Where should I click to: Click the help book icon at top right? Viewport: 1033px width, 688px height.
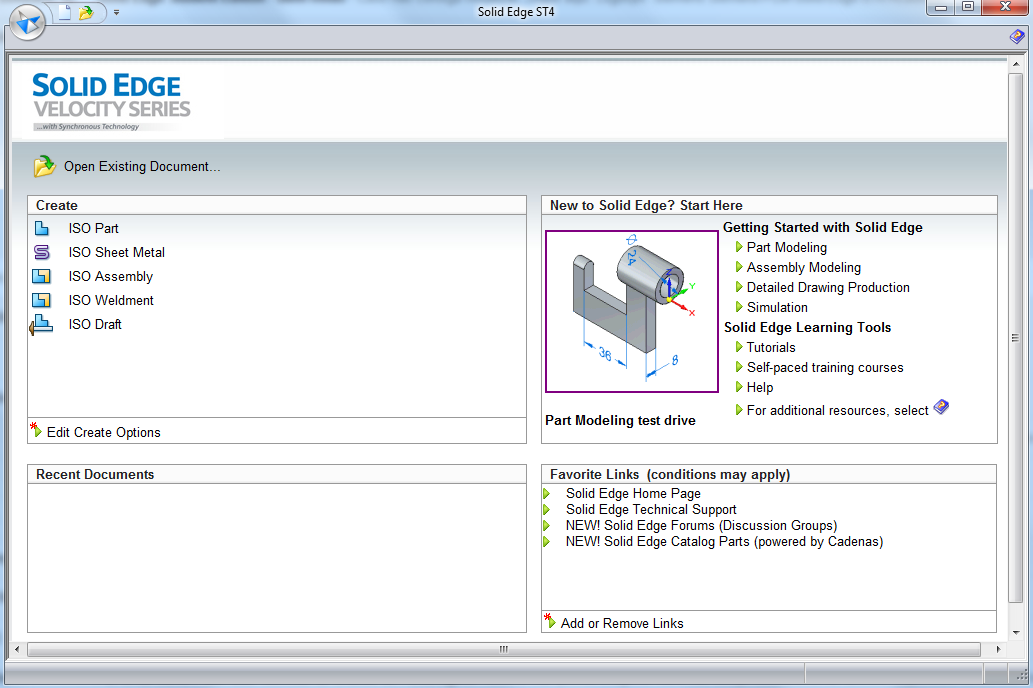(x=1016, y=37)
